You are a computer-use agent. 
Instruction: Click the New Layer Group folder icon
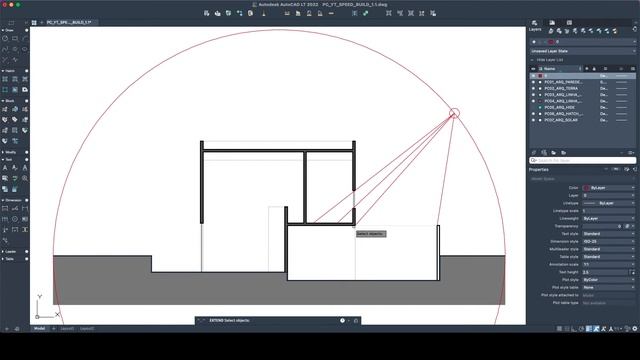pyautogui.click(x=554, y=152)
